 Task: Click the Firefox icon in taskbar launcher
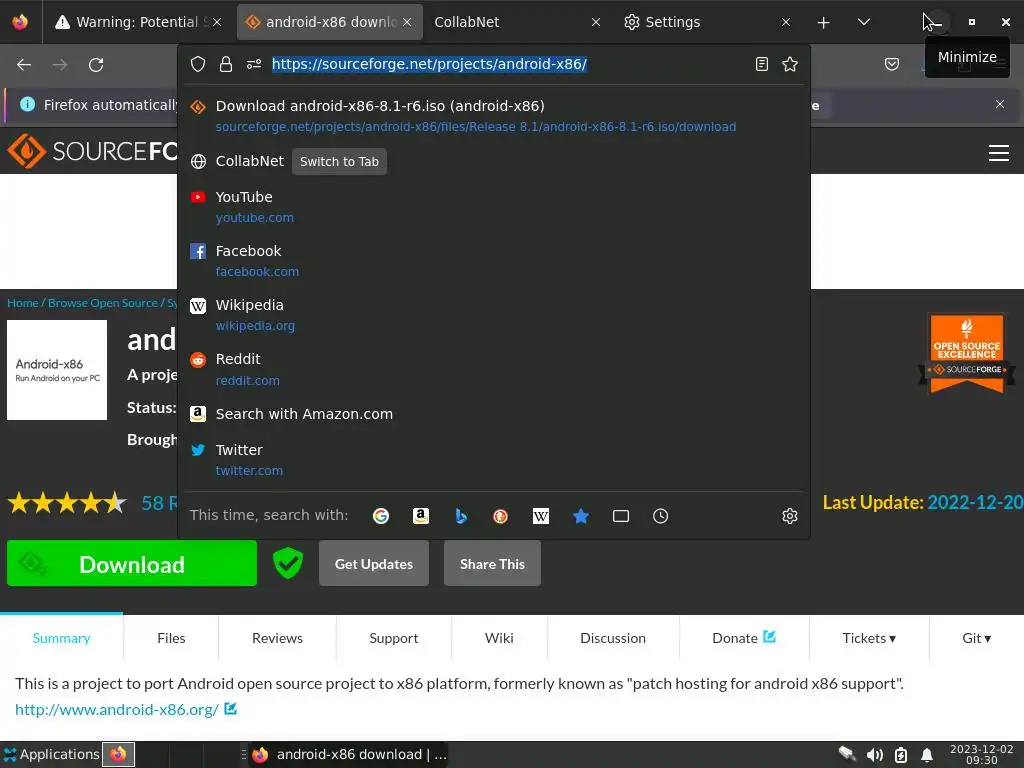pos(118,754)
